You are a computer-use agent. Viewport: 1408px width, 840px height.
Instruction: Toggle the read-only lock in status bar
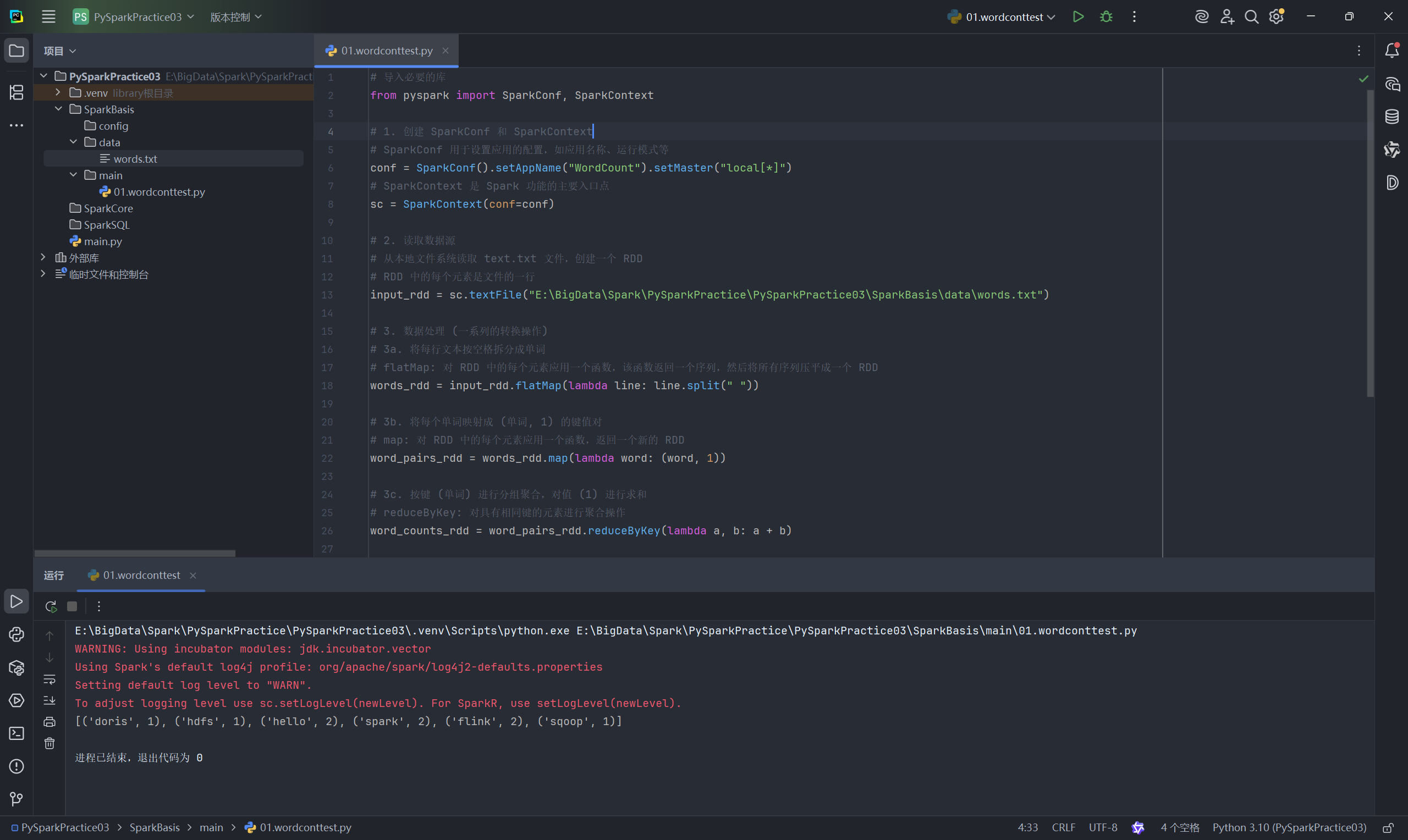1388,827
